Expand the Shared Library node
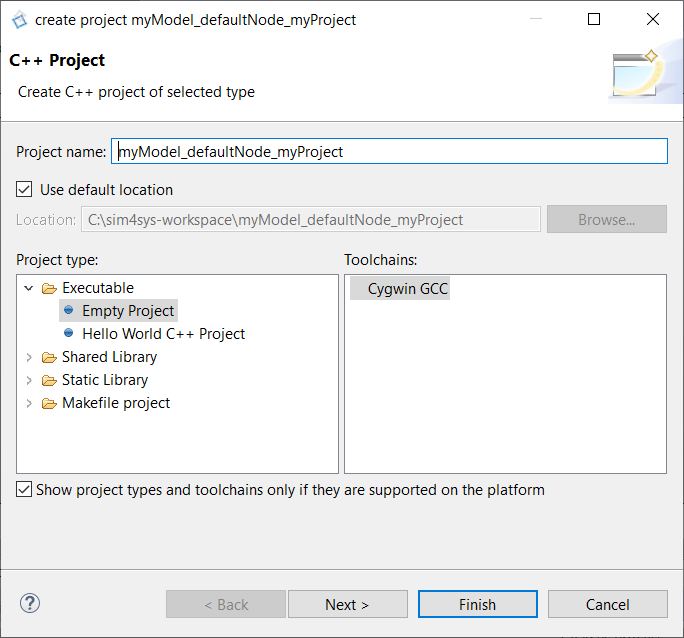 tap(29, 357)
